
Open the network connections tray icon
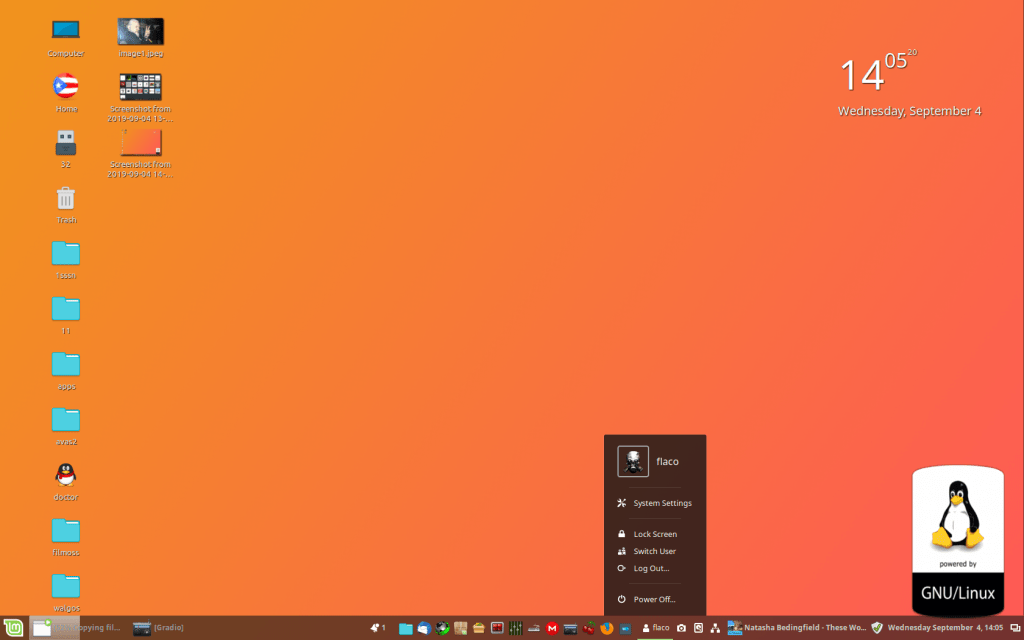715,628
